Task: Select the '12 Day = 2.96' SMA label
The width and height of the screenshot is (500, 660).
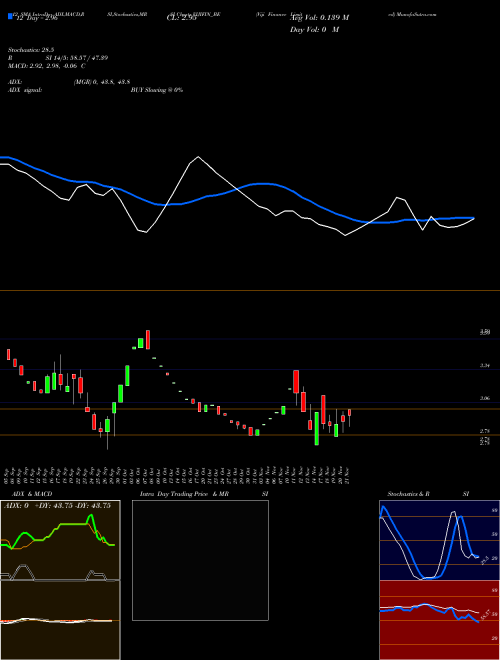Action: (x=37, y=19)
